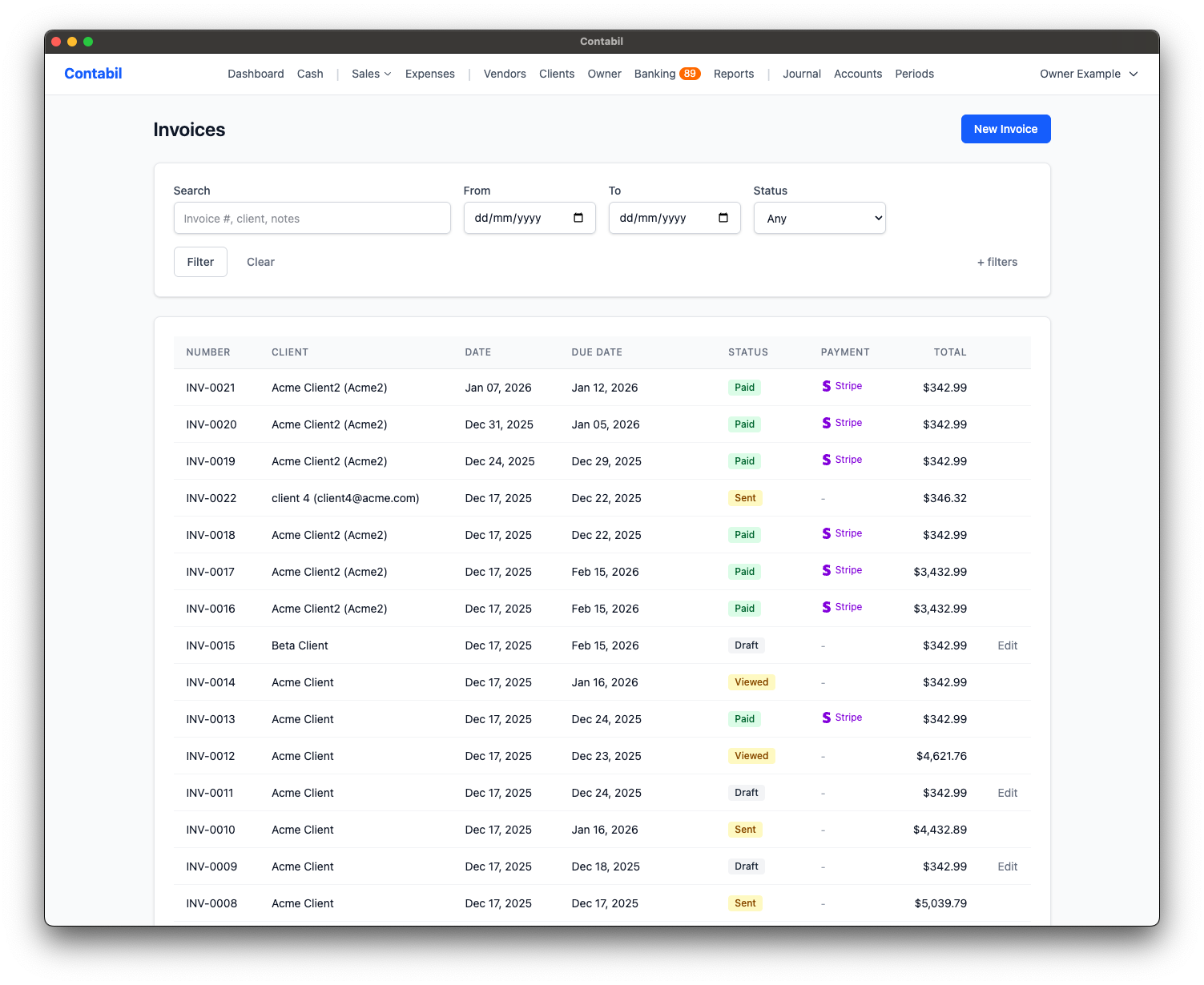The width and height of the screenshot is (1204, 985).
Task: Create a New Invoice
Action: 1005,128
